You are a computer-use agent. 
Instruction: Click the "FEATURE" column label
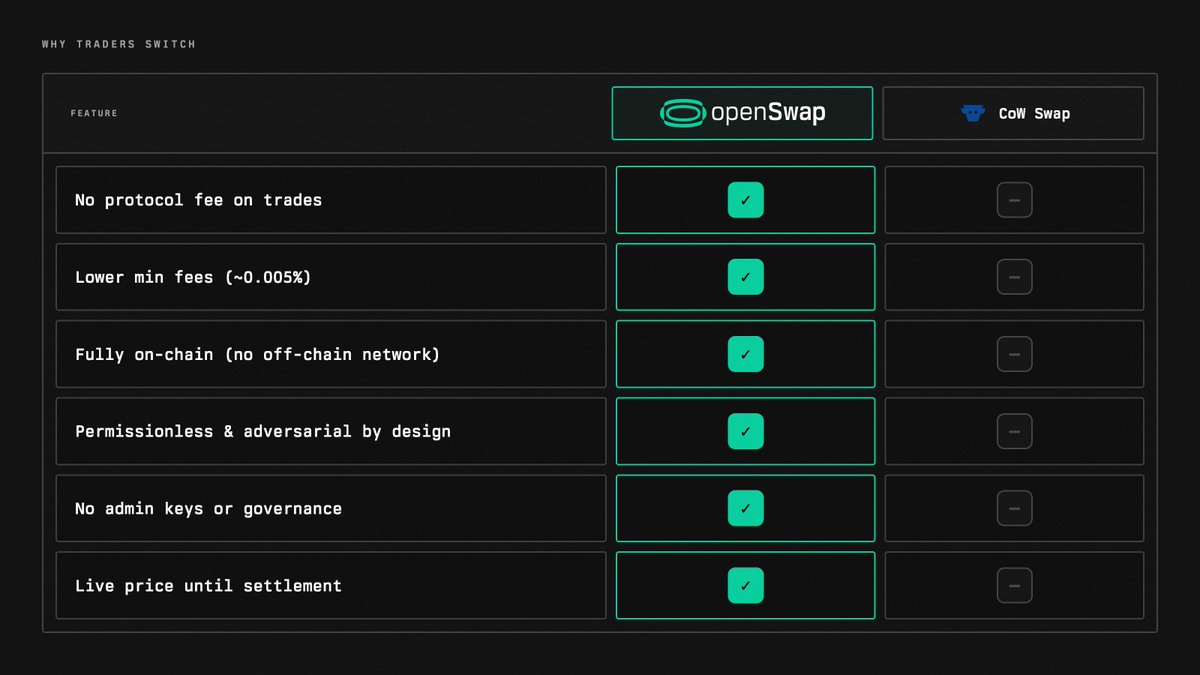point(94,113)
